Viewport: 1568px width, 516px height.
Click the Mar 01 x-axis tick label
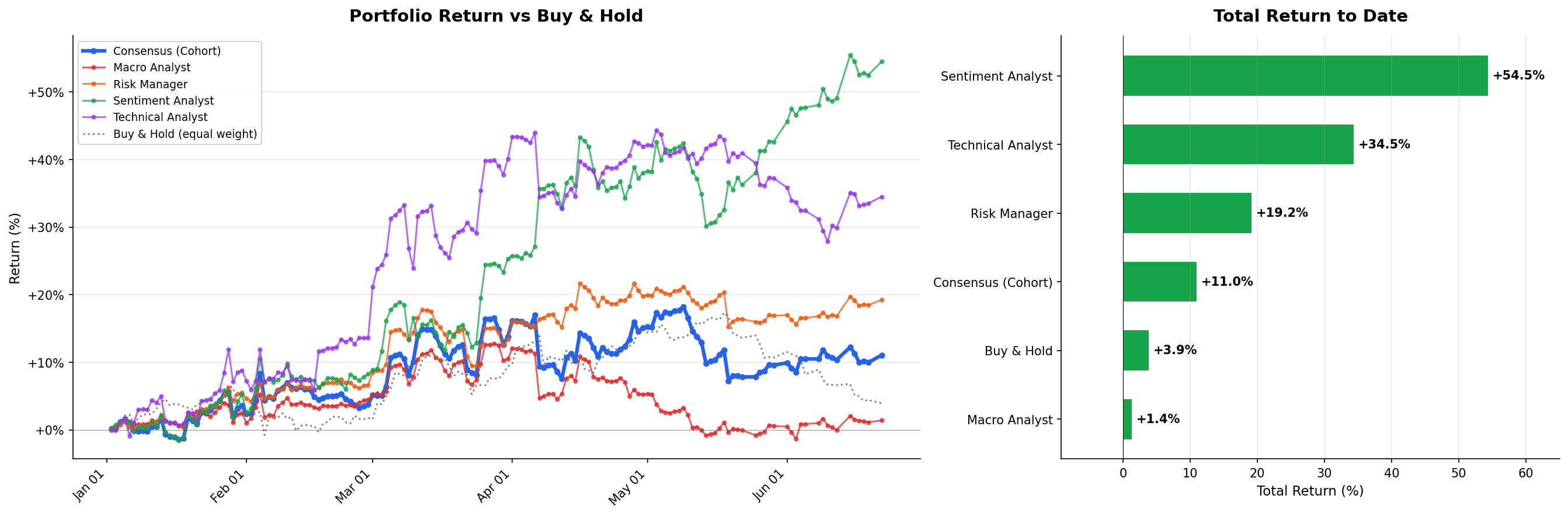pos(353,486)
